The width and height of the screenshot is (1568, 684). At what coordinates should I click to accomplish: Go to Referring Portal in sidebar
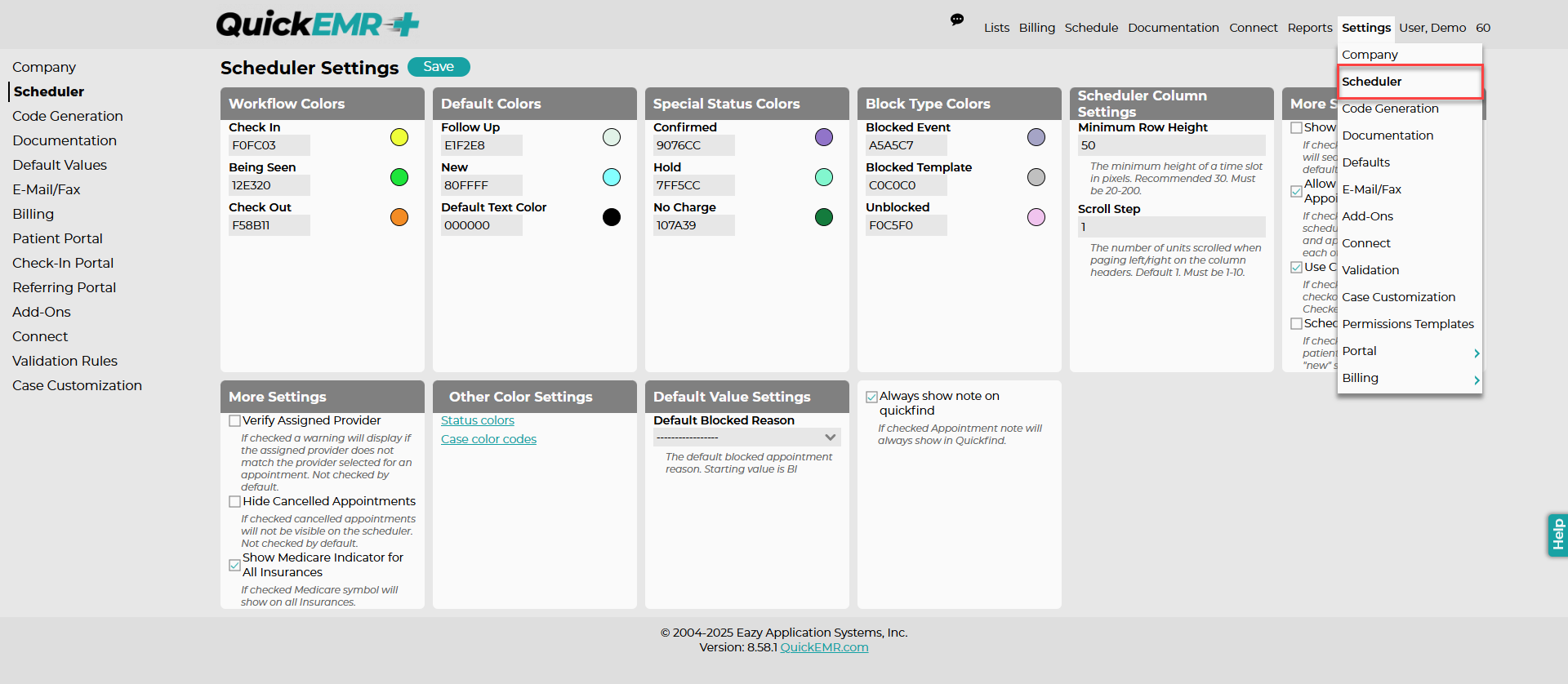coord(65,287)
